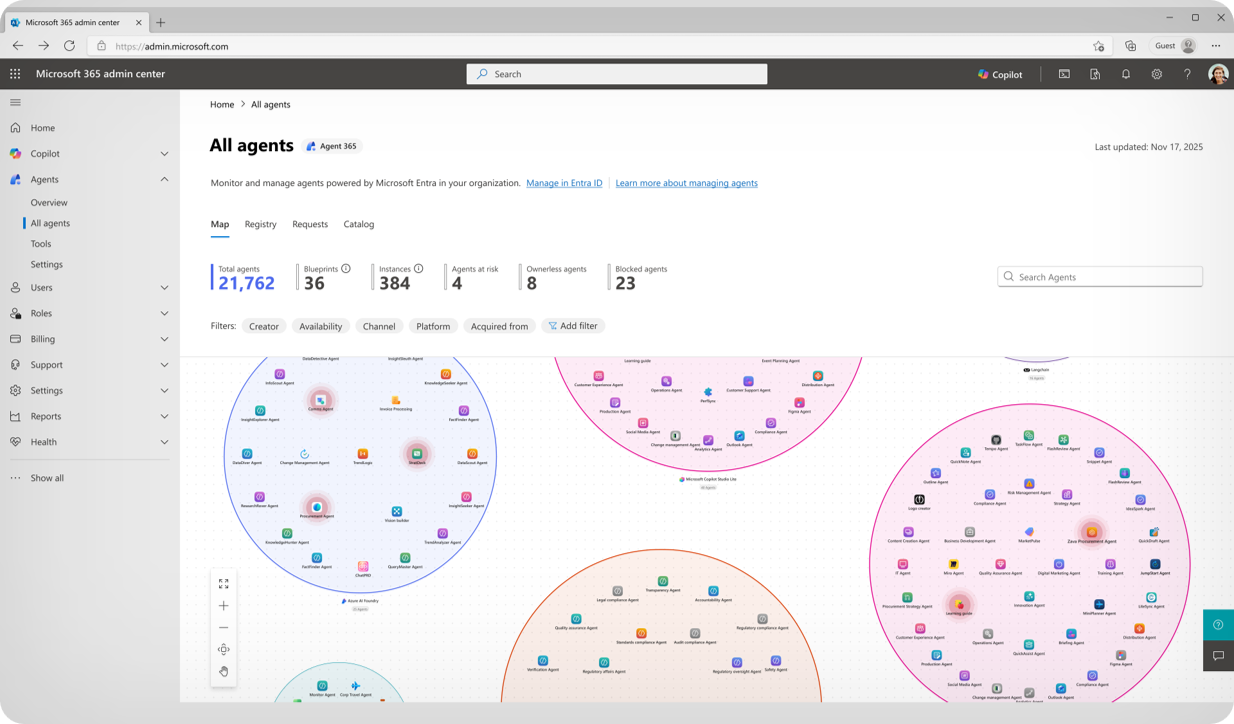This screenshot has height=724, width=1234.
Task: Switch to the Catalog tab
Action: point(358,224)
